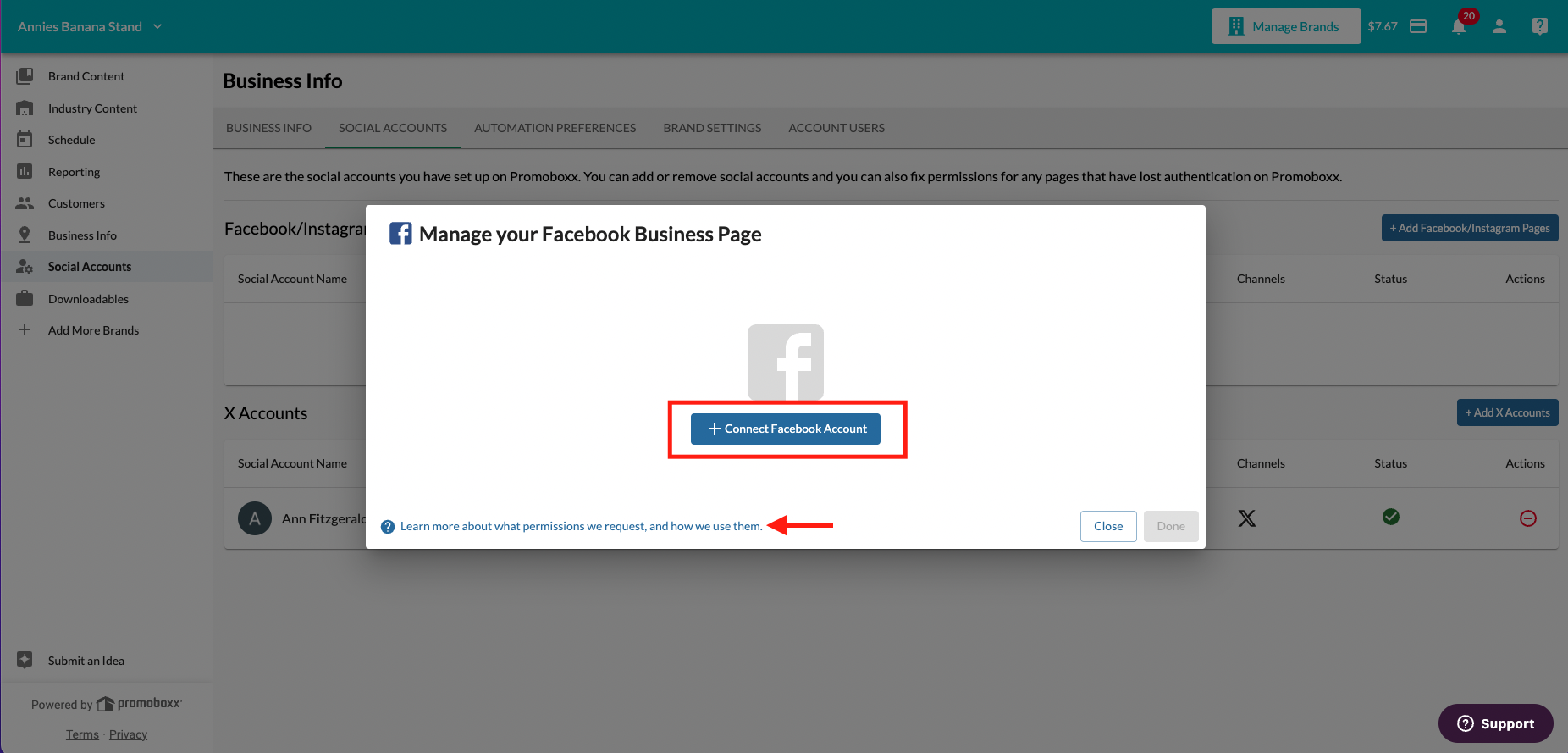Switch to the Social Accounts tab
This screenshot has width=1568, height=753.
coord(393,128)
